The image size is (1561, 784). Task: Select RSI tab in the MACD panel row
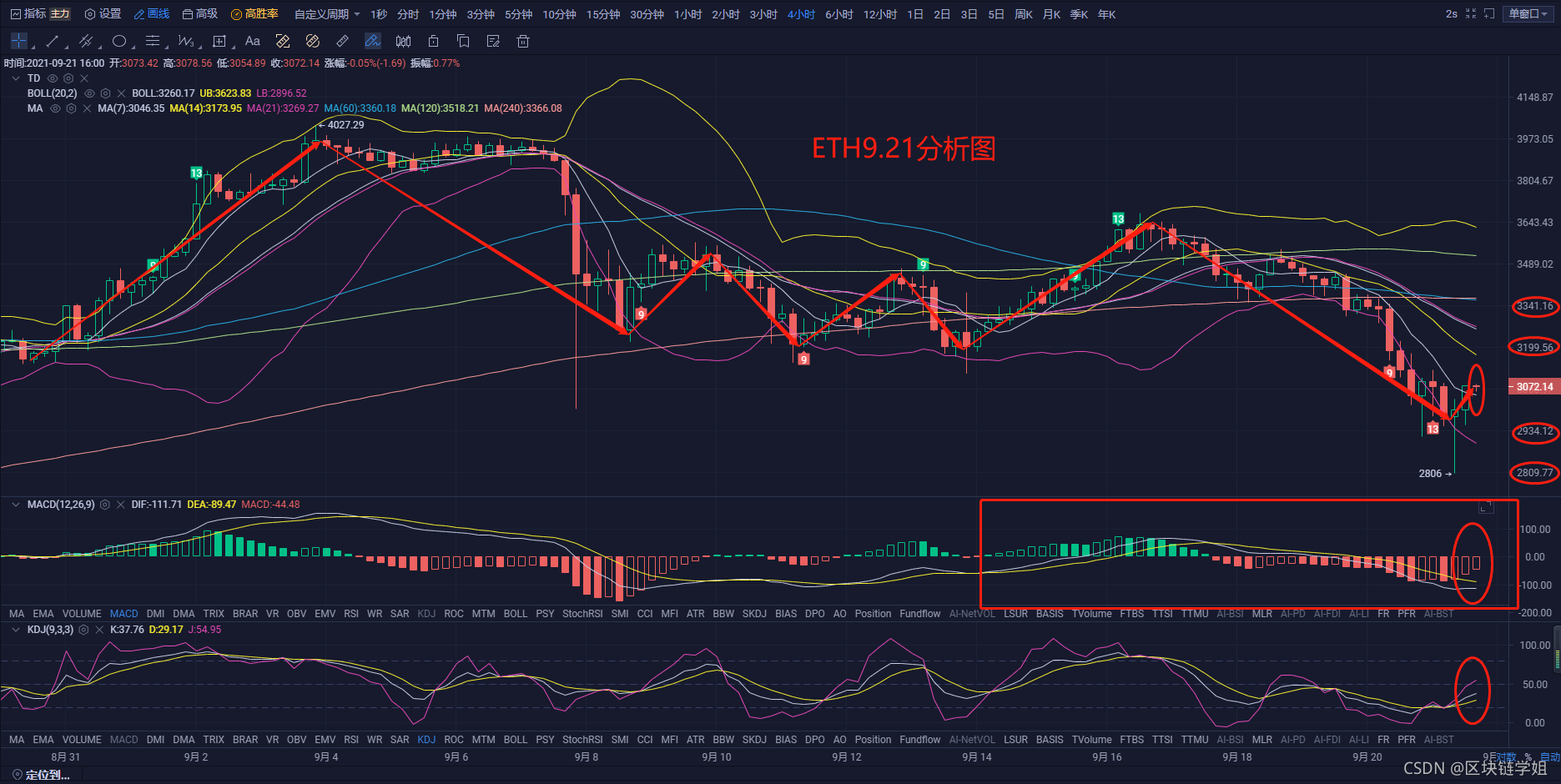coord(351,614)
